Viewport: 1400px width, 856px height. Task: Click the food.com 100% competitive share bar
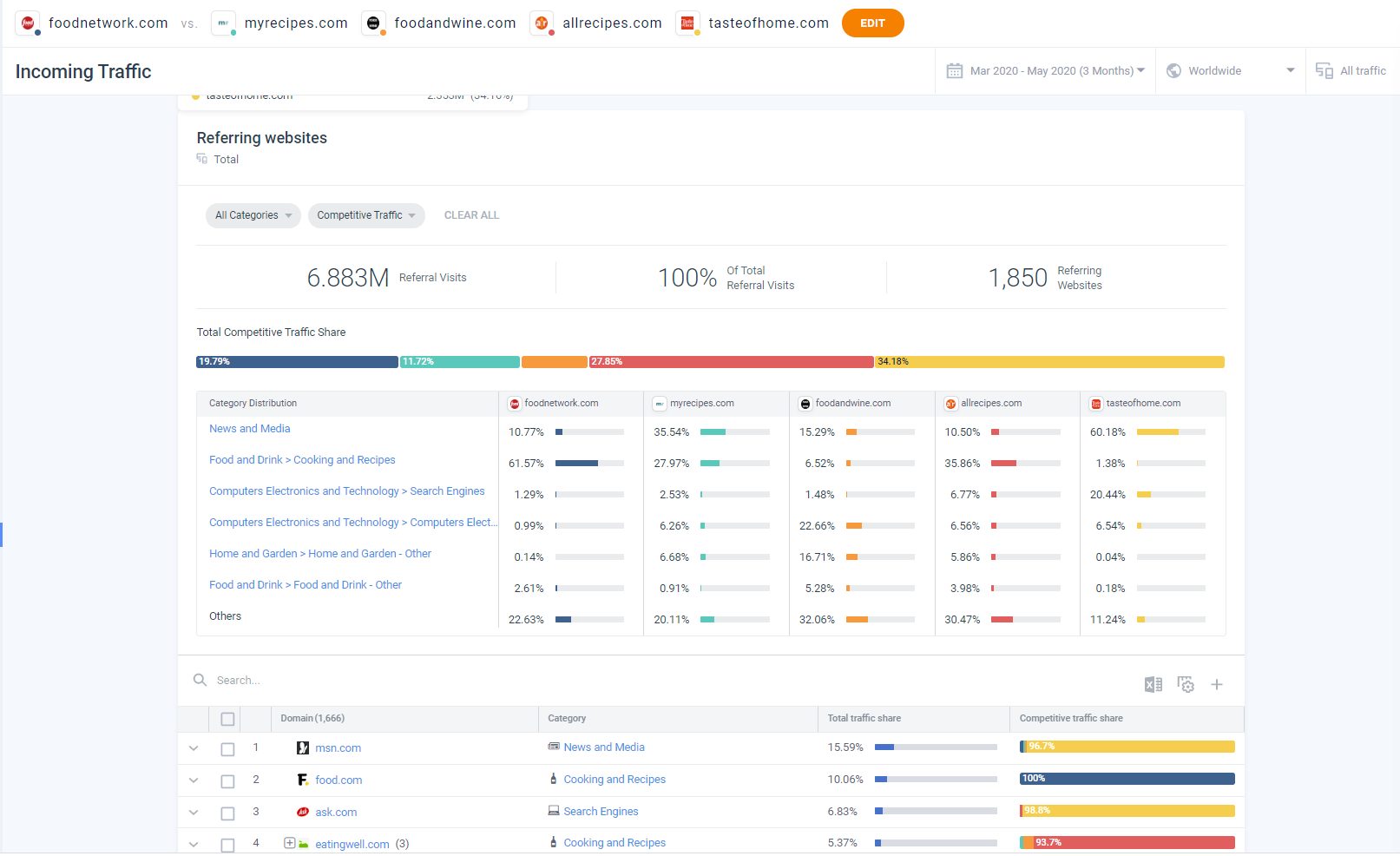coord(1127,779)
